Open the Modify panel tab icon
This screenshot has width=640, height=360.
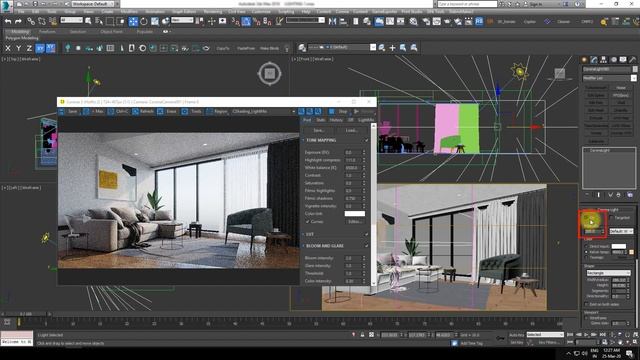tap(594, 60)
